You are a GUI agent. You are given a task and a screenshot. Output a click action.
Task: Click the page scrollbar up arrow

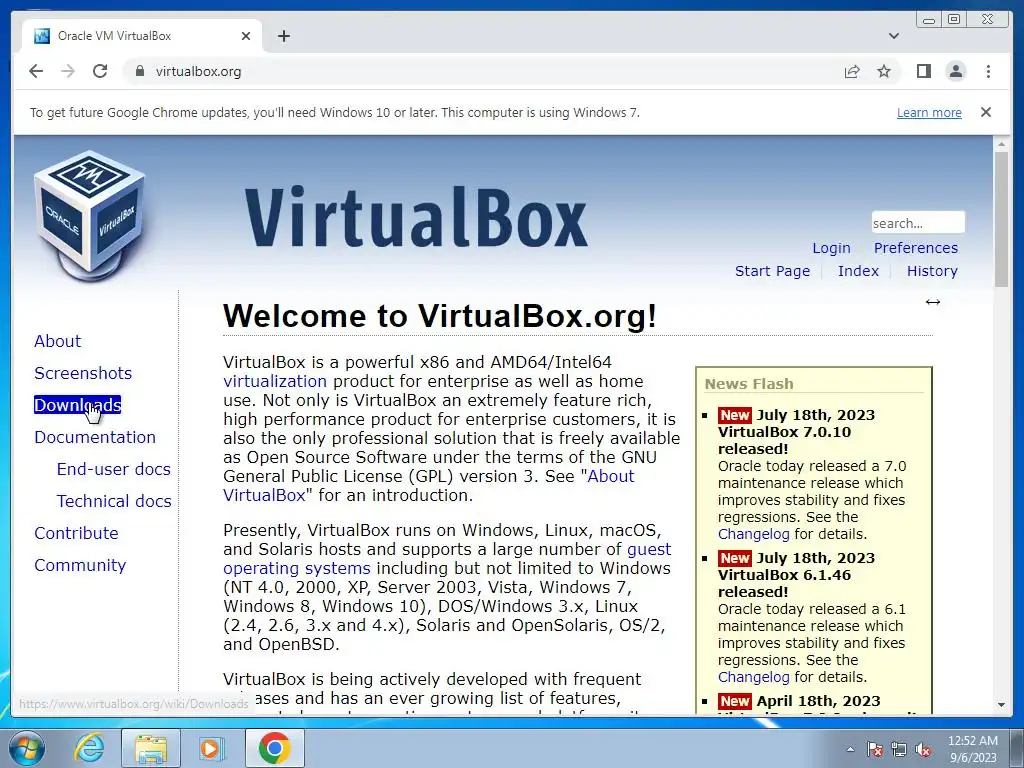click(1001, 144)
